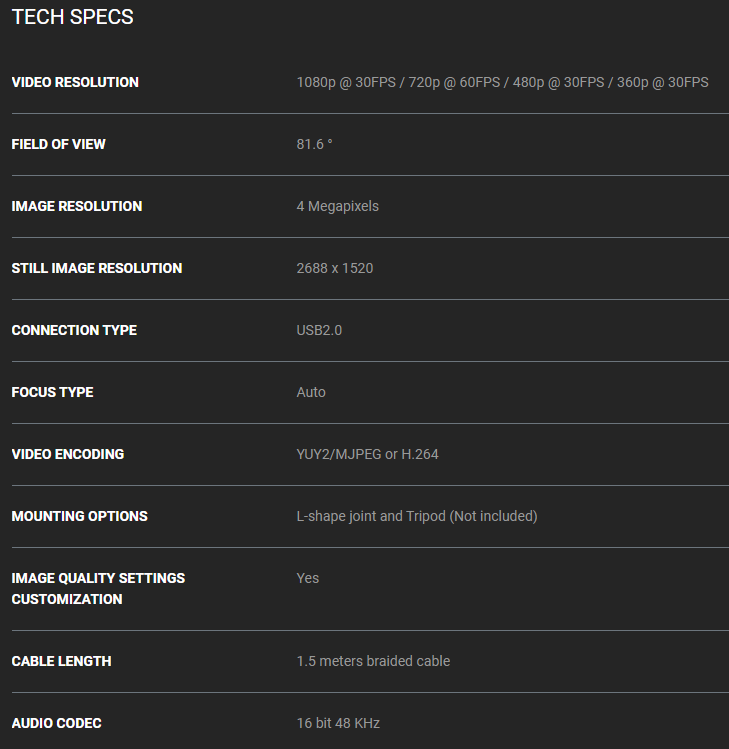
Task: Click the 81.6 ° field of view value
Action: pos(314,144)
